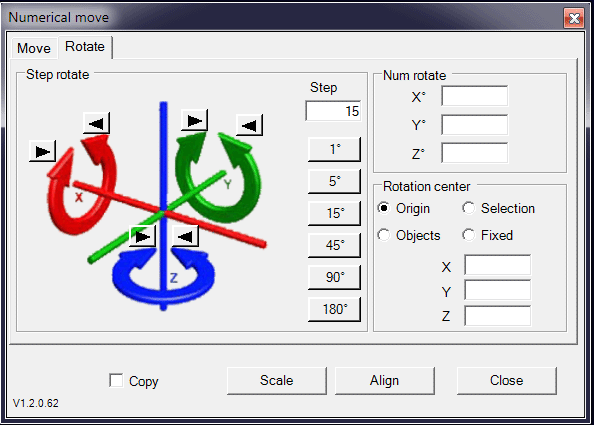
Task: Click the Num rotate X° input field
Action: [475, 96]
